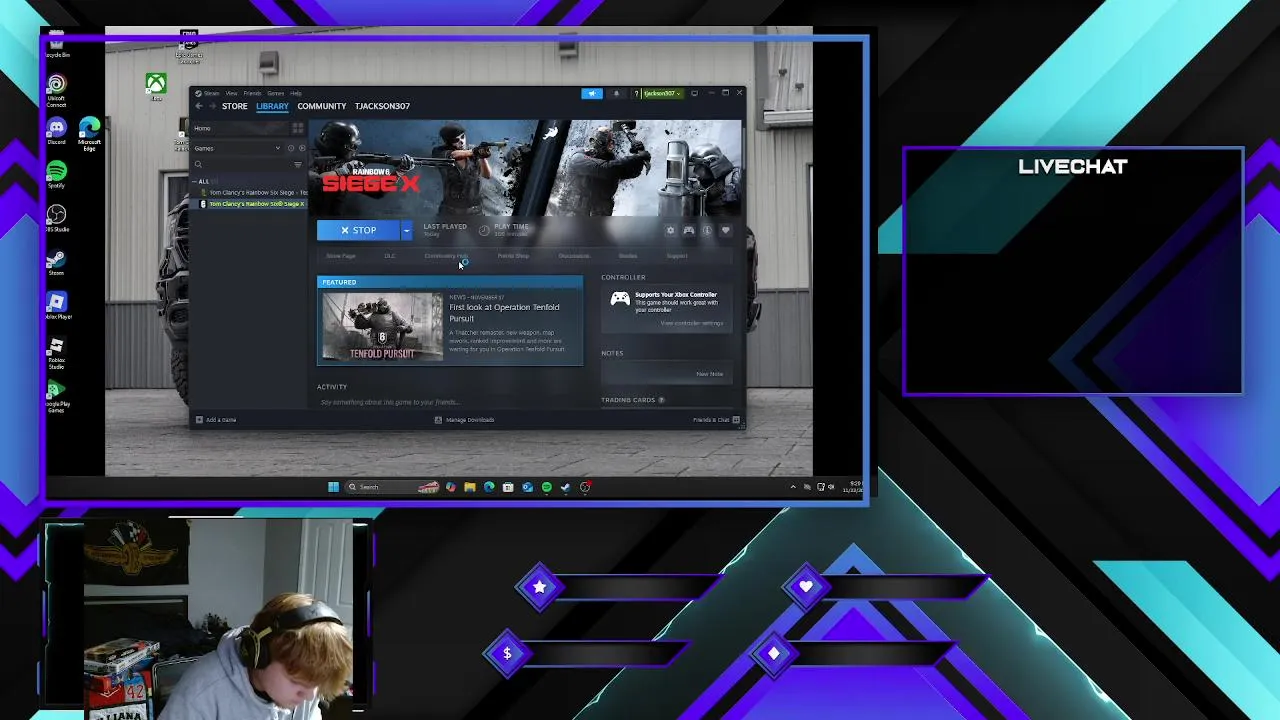Open Ubisoft Connect desktop shortcut
The width and height of the screenshot is (1280, 720).
[x=56, y=88]
